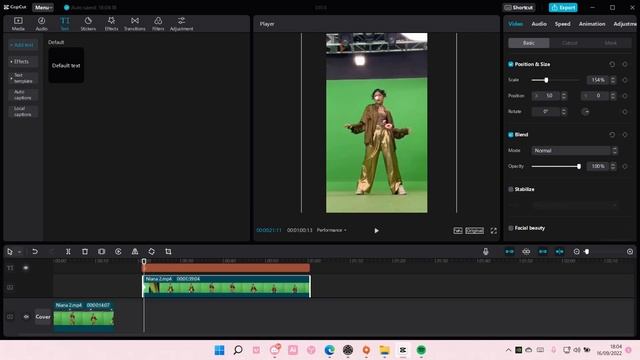Open the Filters panel
This screenshot has width=640, height=360.
(158, 24)
